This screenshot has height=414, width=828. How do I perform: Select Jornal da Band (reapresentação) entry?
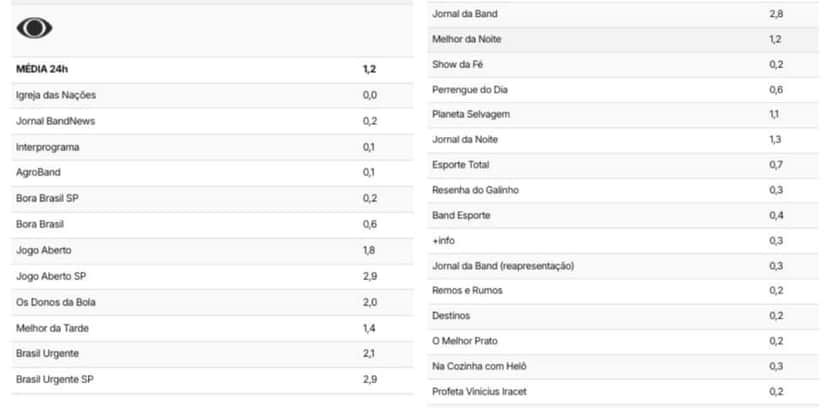click(x=623, y=266)
